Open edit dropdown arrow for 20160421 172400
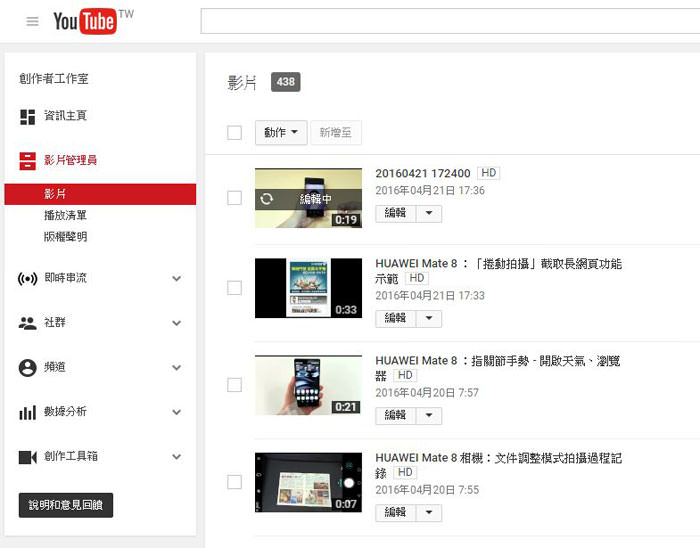 (x=428, y=213)
